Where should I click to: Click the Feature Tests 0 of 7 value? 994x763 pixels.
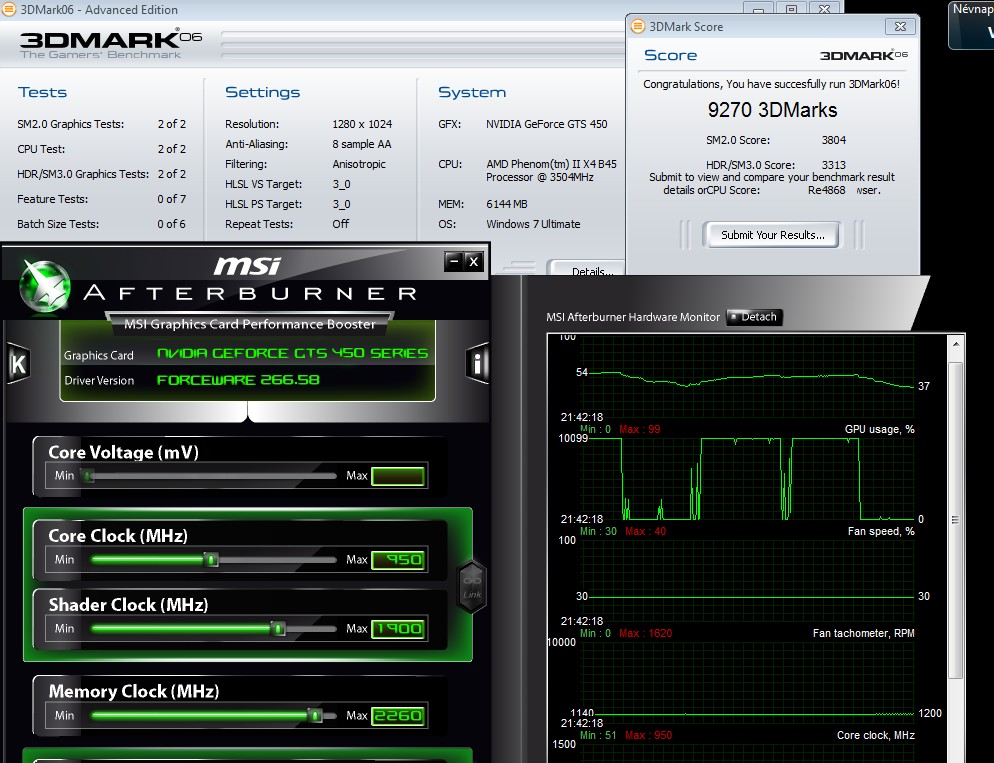tap(171, 199)
